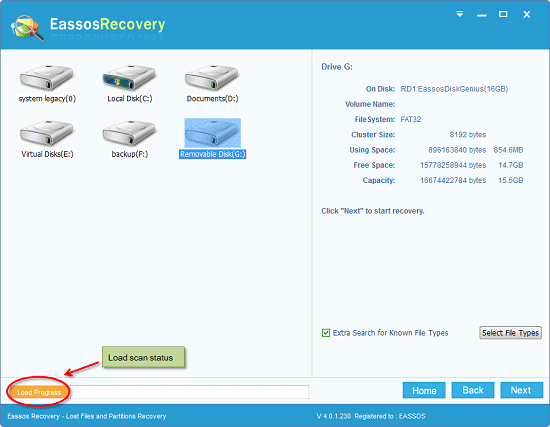The height and width of the screenshot is (427, 550).
Task: Click the 14.7GB free space value
Action: (x=511, y=165)
